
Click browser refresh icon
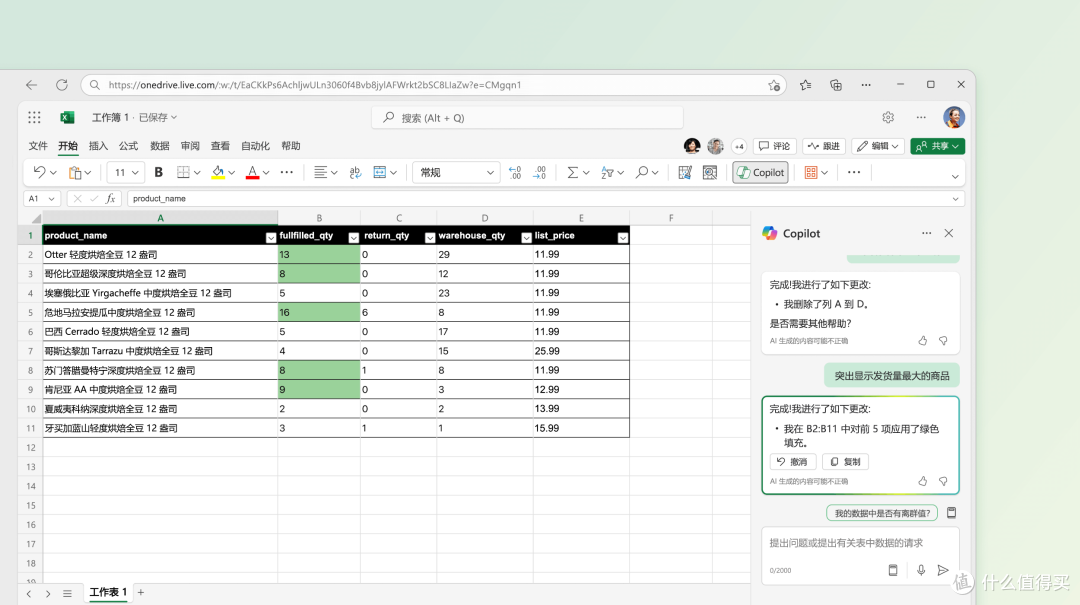pos(62,85)
